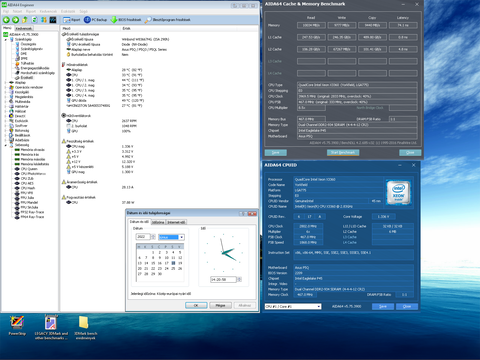
Task: Click BIOS frissítések in the toolbar
Action: click(126, 20)
